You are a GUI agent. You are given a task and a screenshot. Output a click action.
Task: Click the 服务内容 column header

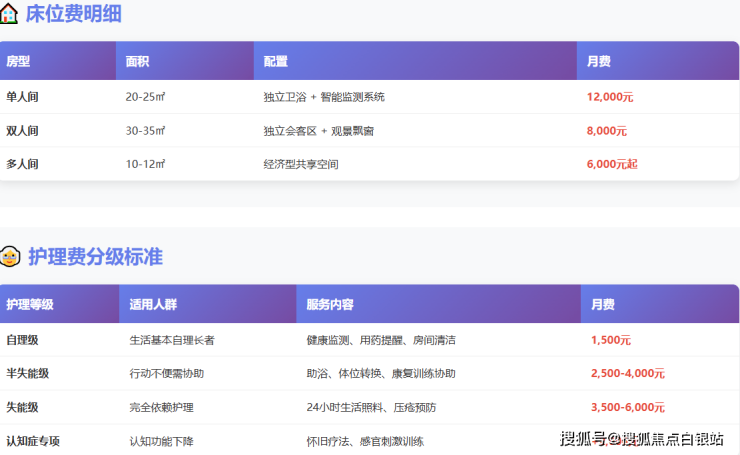330,304
